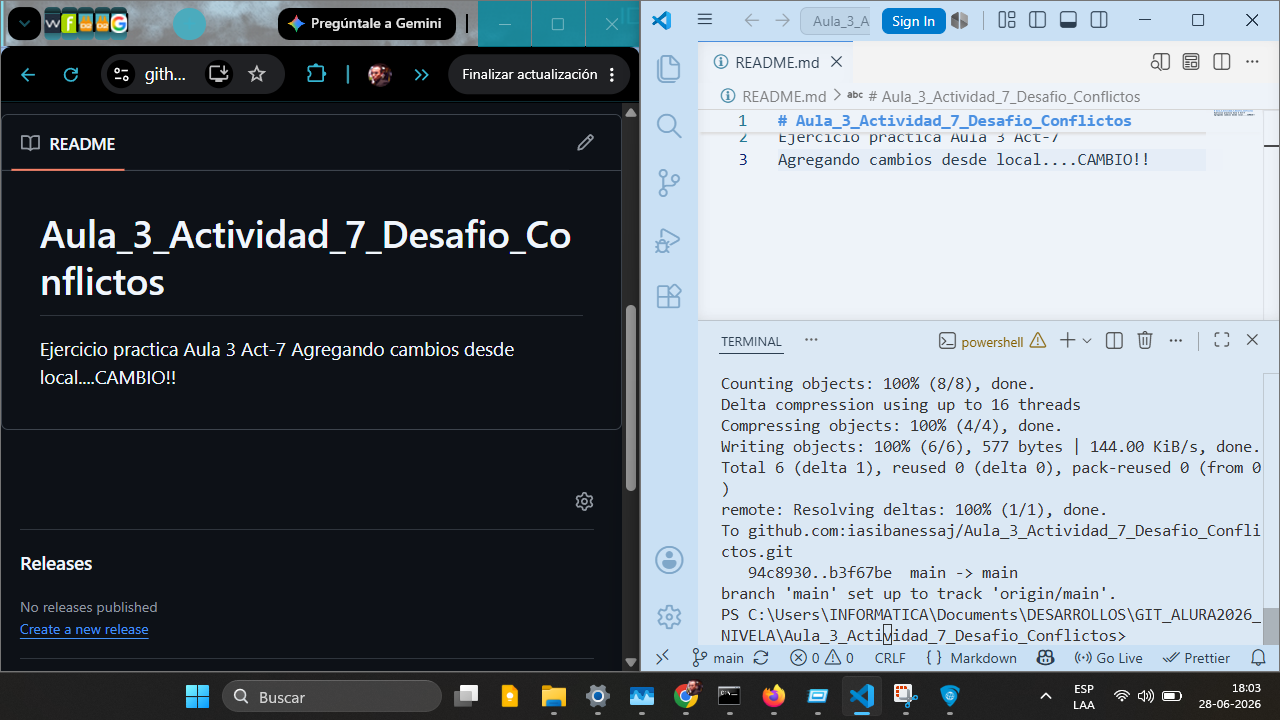Click the main branch indicator in status bar
Viewport: 1280px width, 720px height.
pyautogui.click(x=719, y=658)
